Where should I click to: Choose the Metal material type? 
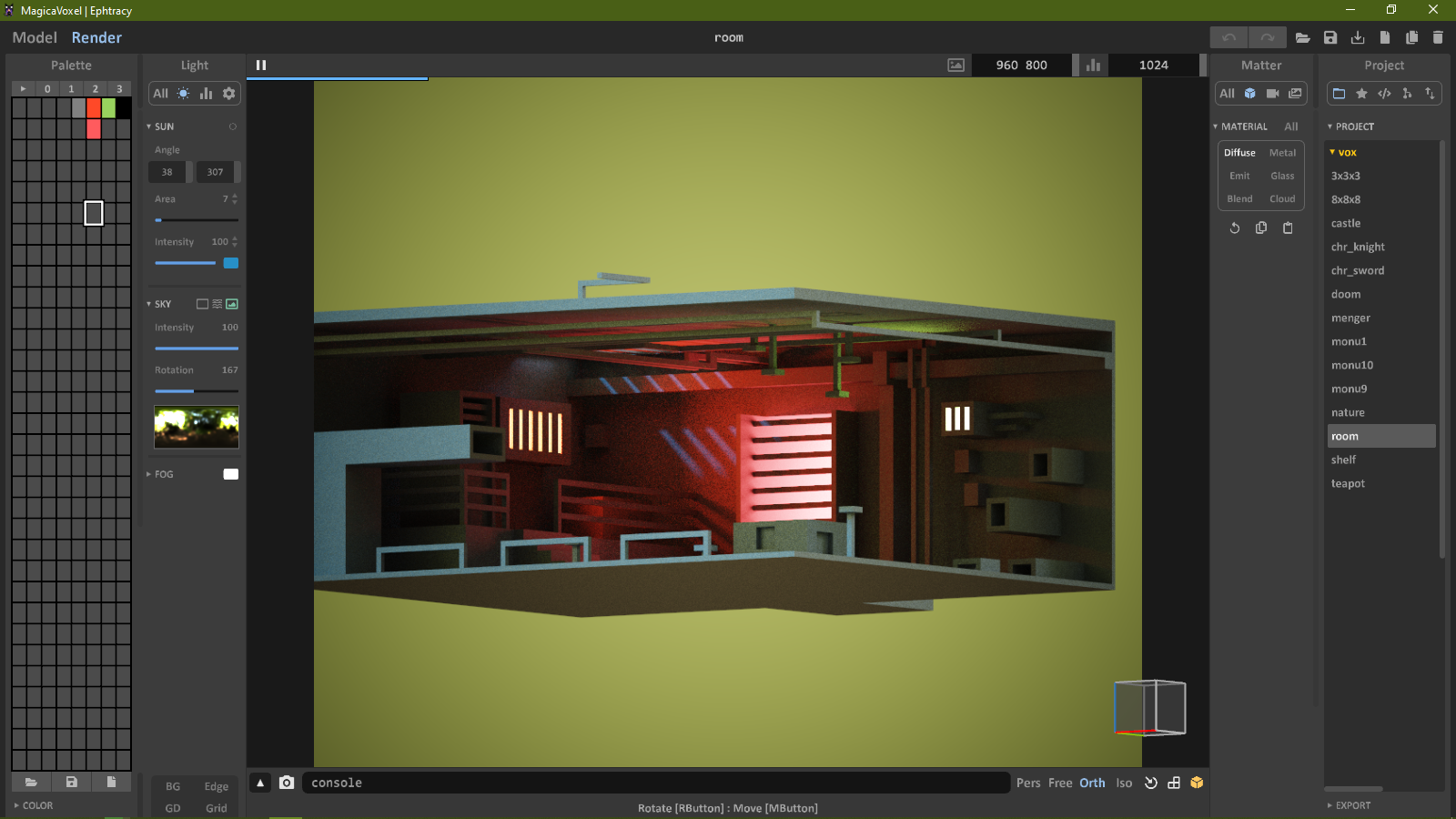1283,153
